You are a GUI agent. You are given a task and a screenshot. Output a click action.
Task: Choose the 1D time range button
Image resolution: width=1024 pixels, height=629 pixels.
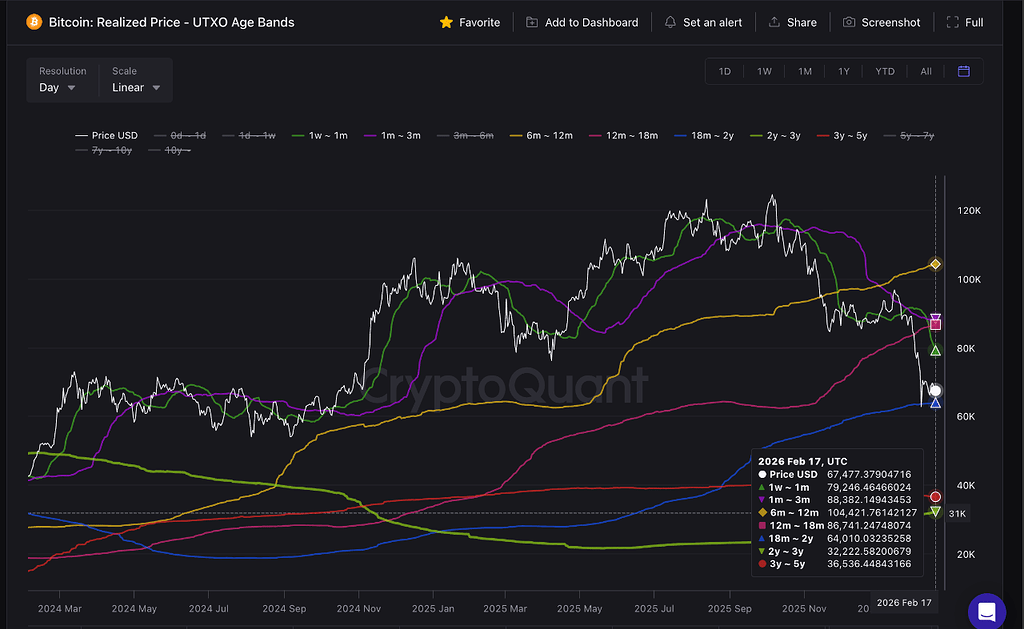coord(725,71)
